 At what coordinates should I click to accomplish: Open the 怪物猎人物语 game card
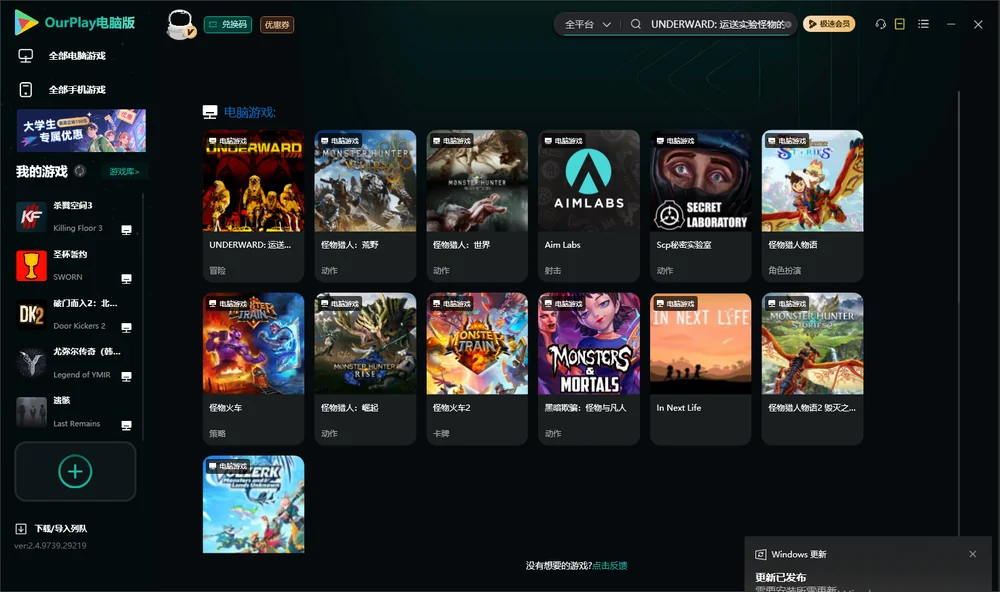click(812, 205)
